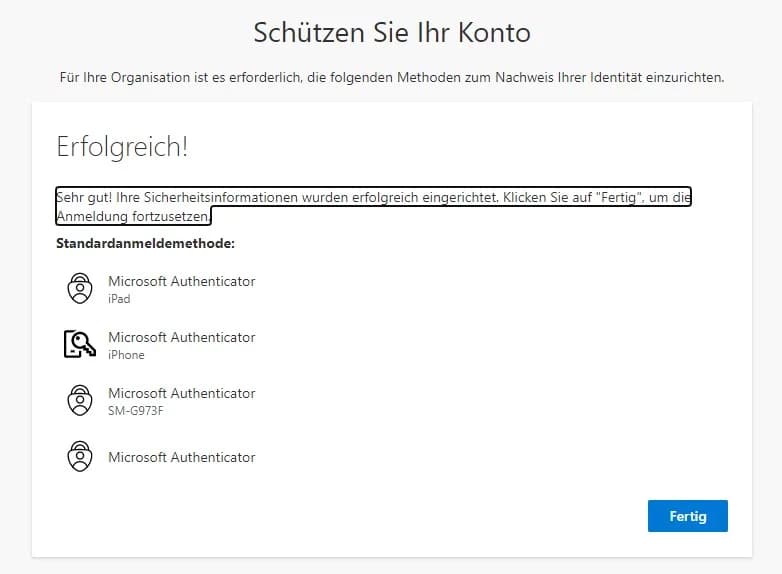The height and width of the screenshot is (574, 782).
Task: Click the 'Für Ihre Organisation' description line
Action: (x=392, y=78)
